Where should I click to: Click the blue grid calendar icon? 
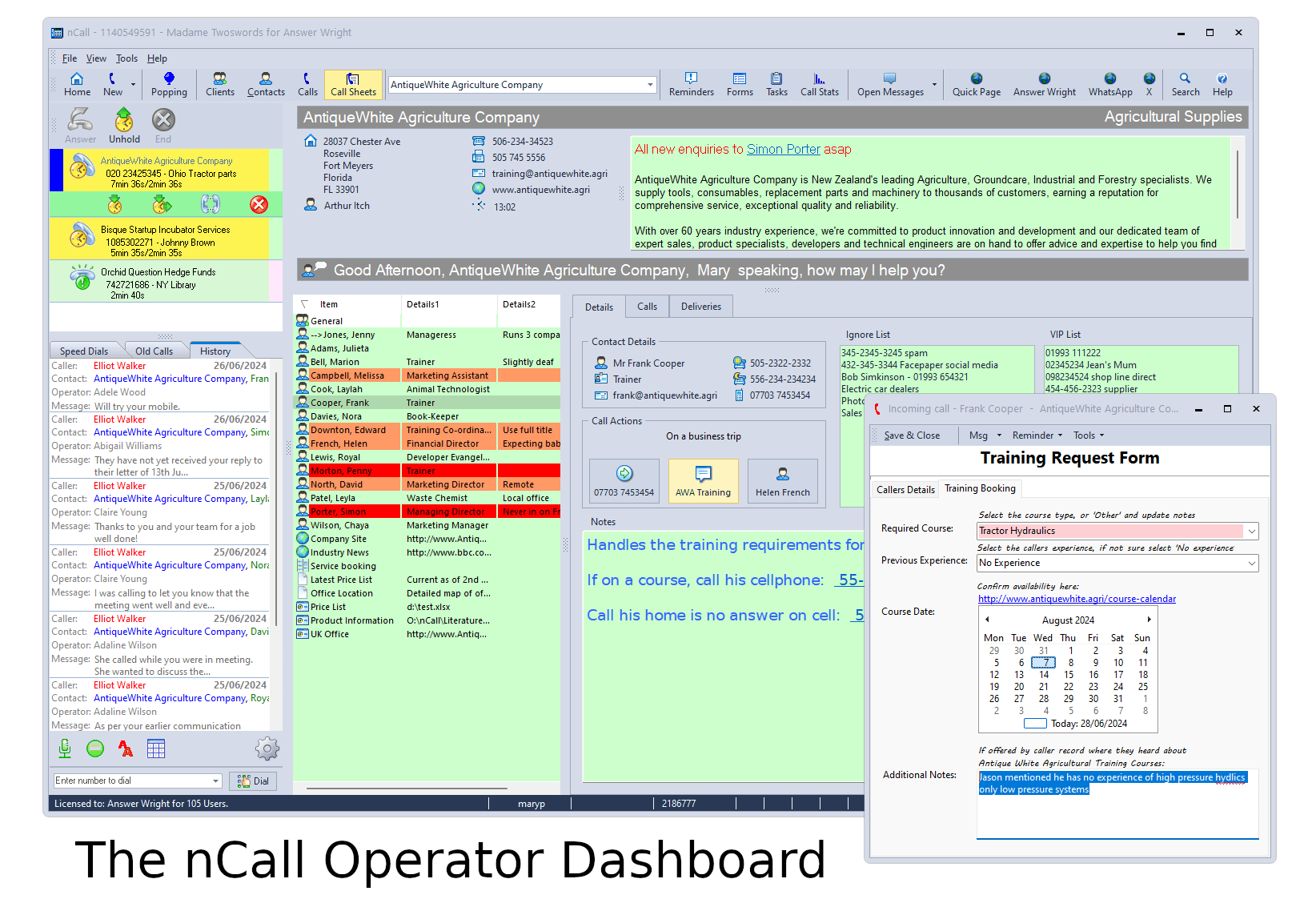point(156,748)
